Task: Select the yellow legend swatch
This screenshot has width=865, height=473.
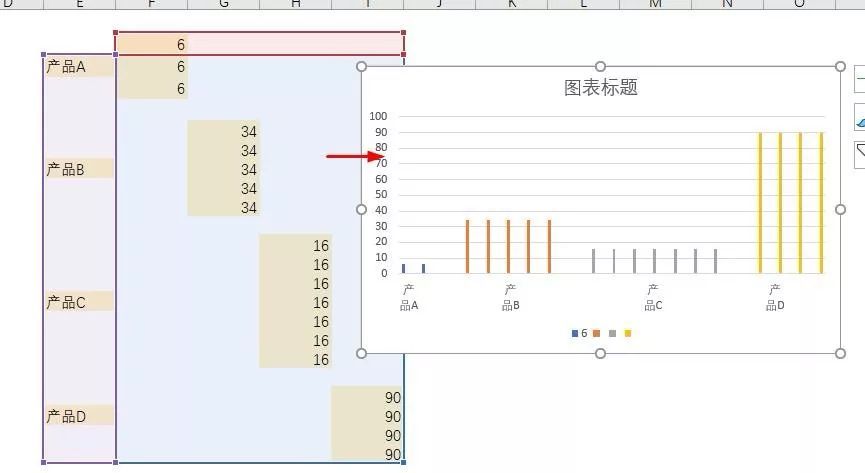Action: 628,333
